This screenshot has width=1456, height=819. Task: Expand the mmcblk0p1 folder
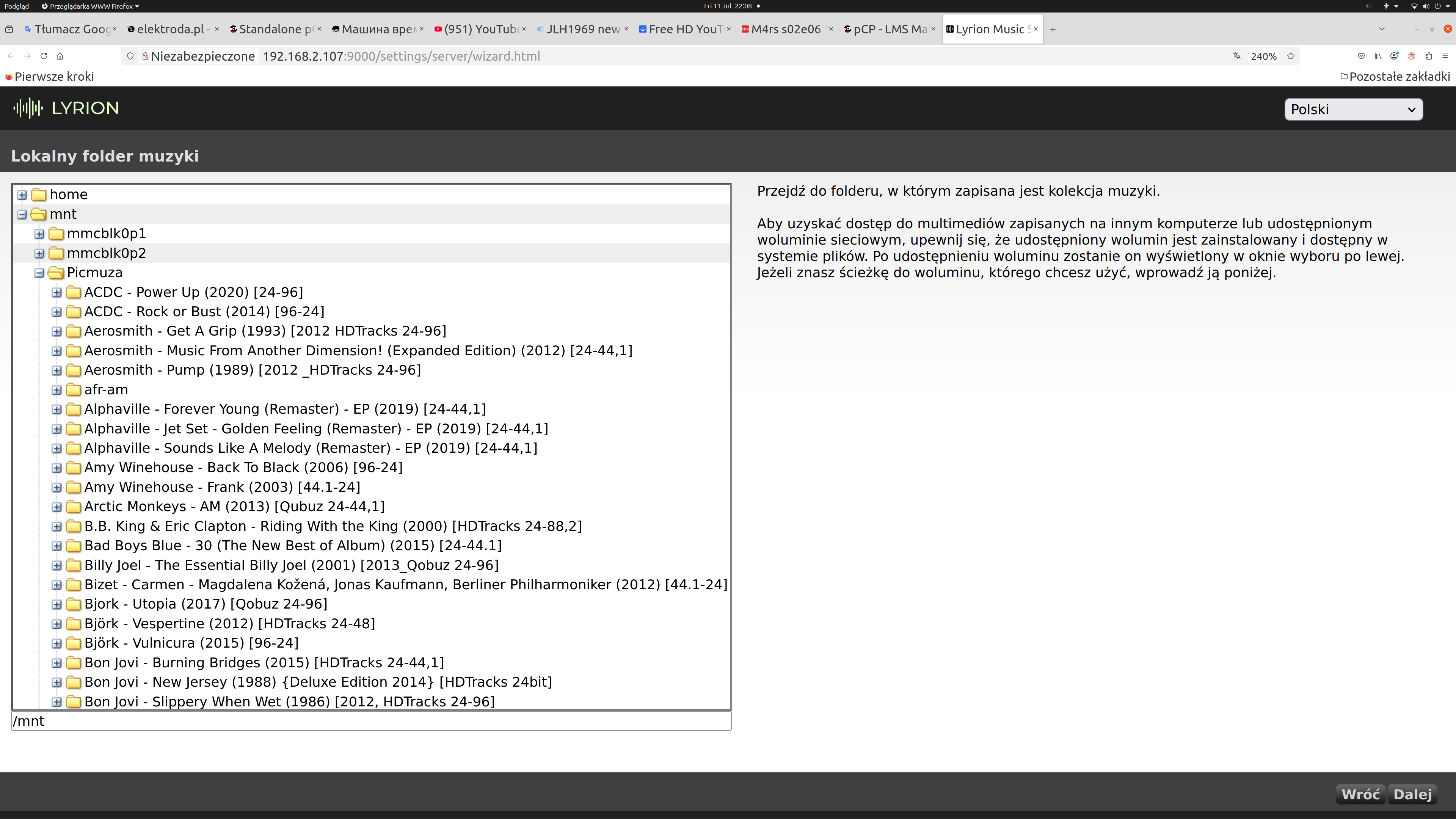[x=39, y=234]
